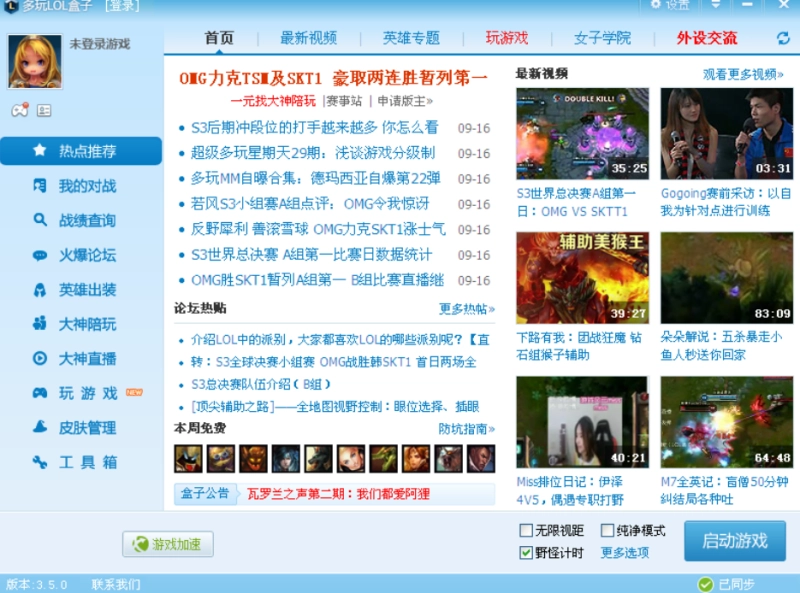Screen dimensions: 800x593
Task: Click the refresh icon beside 外设交流
Action: point(783,38)
